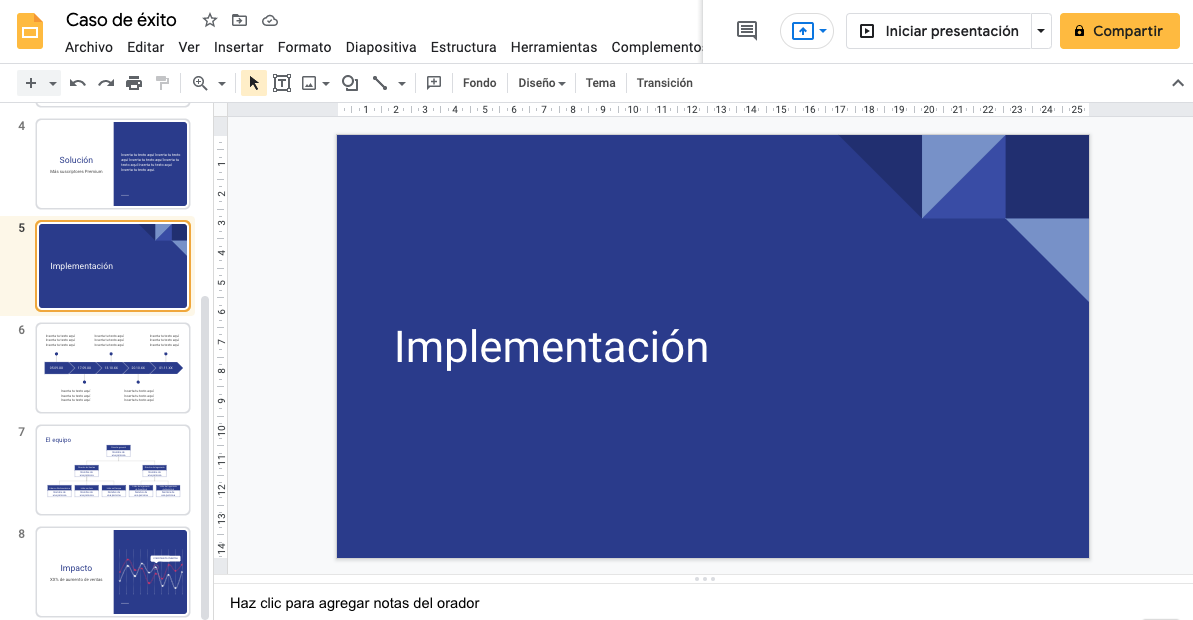Activate the text box tool
The height and width of the screenshot is (620, 1193).
[281, 83]
